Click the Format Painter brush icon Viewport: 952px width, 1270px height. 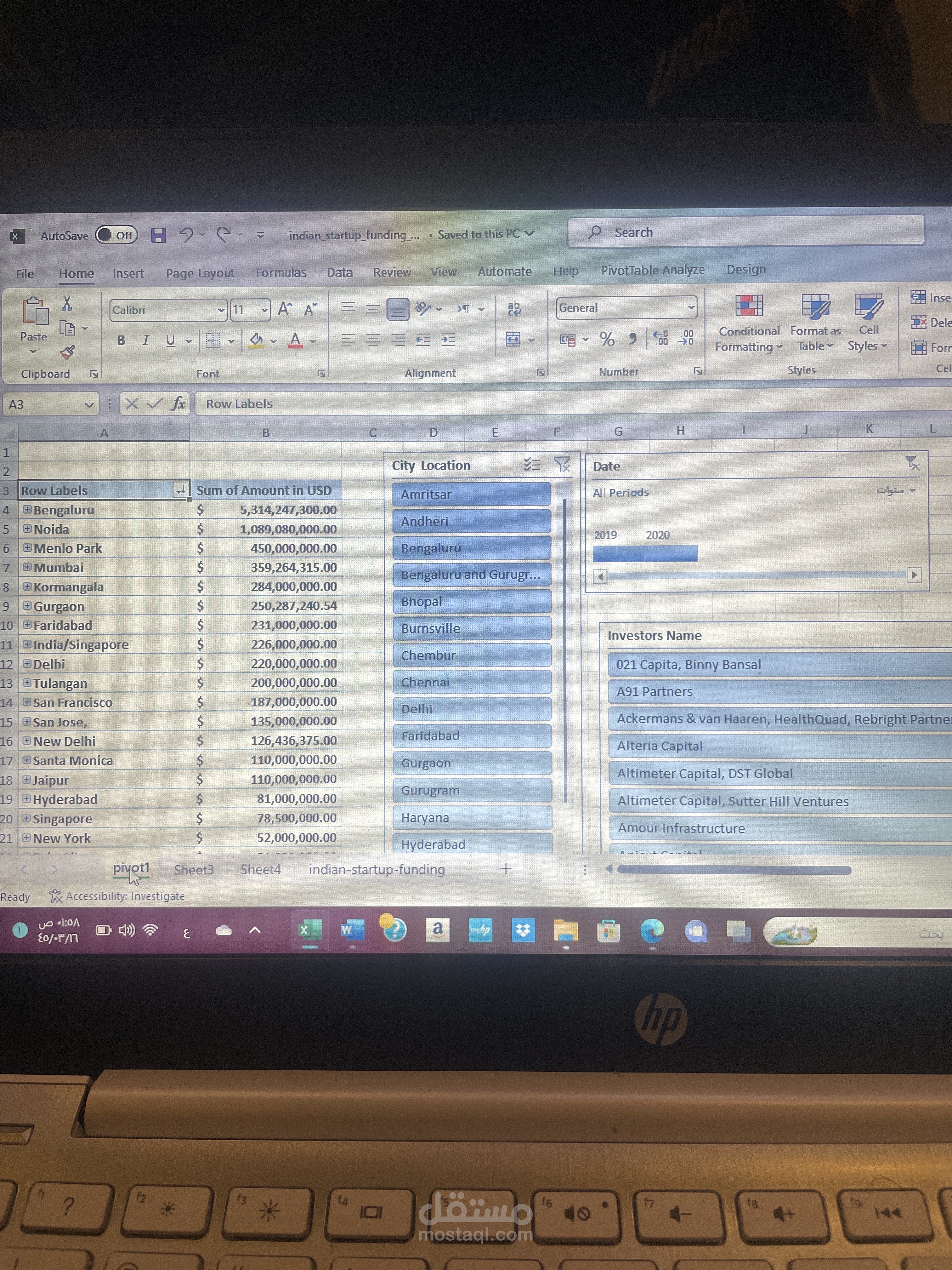click(x=67, y=352)
